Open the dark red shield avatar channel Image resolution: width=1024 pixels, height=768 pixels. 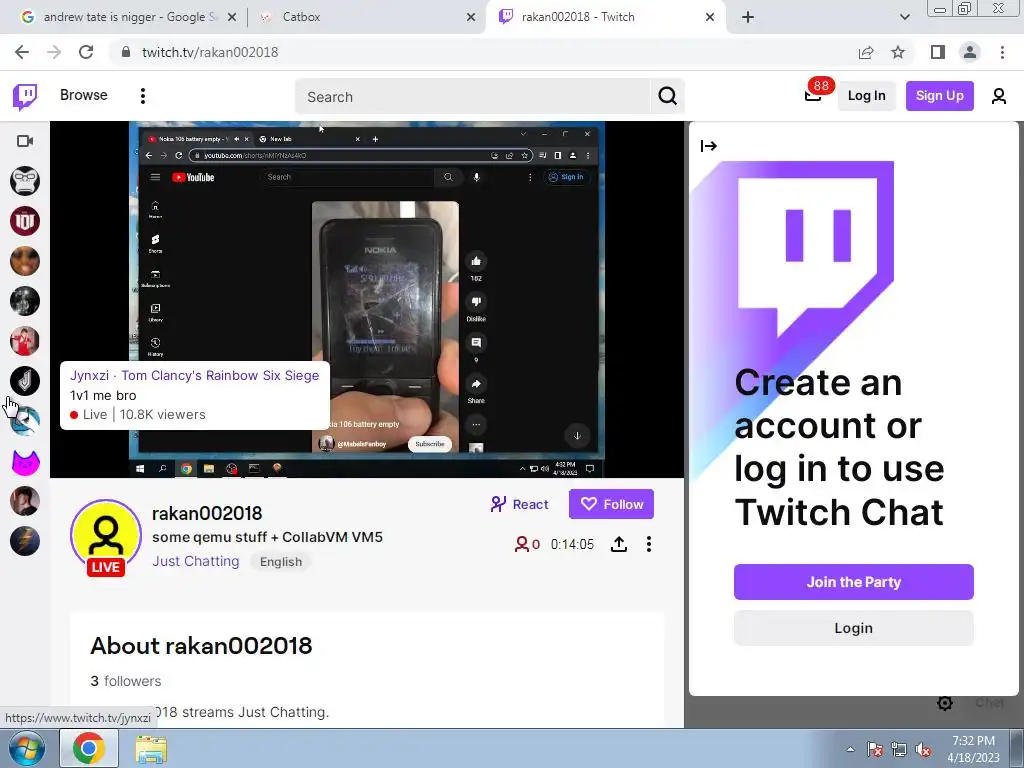[x=25, y=221]
